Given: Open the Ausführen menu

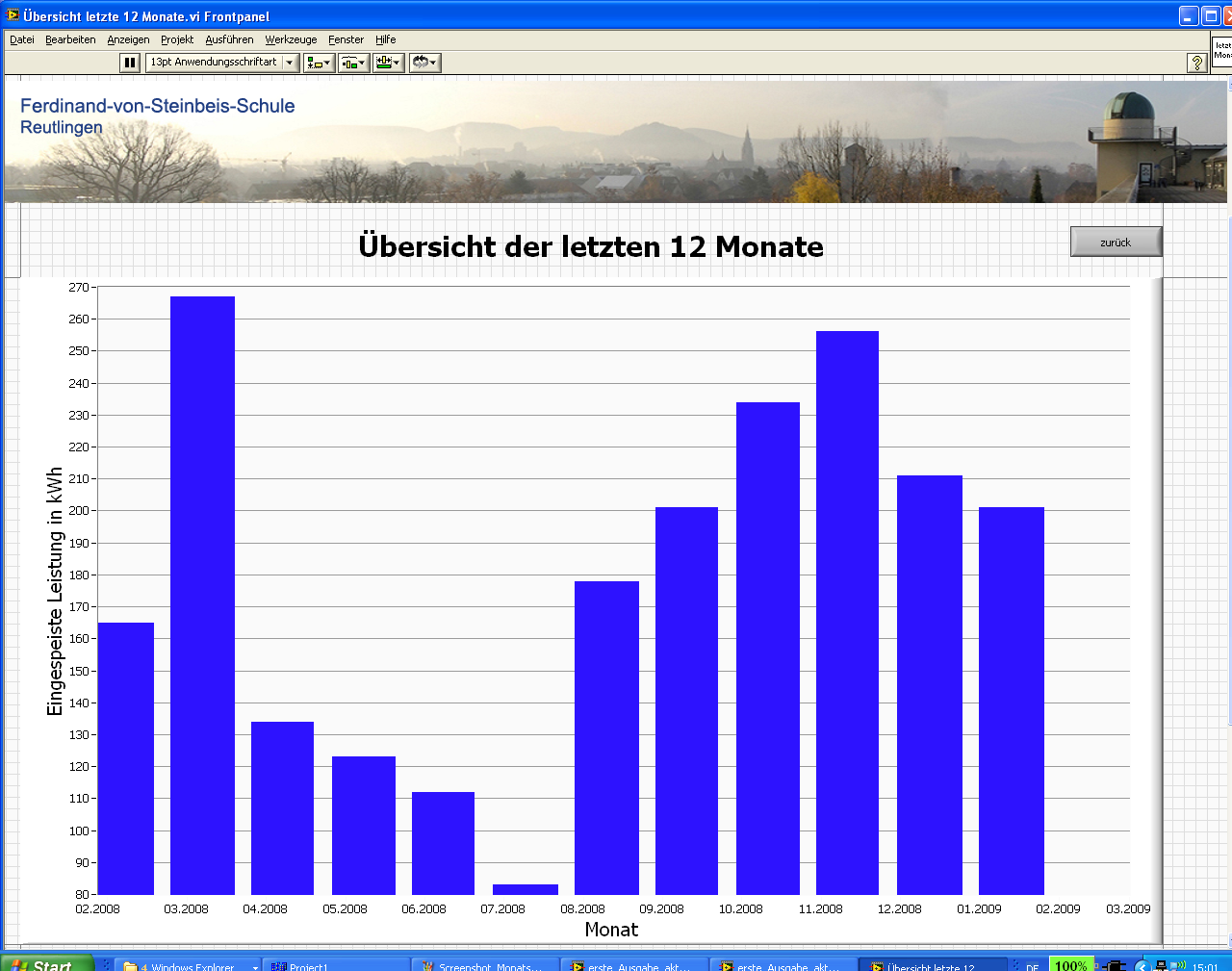Looking at the screenshot, I should 229,39.
